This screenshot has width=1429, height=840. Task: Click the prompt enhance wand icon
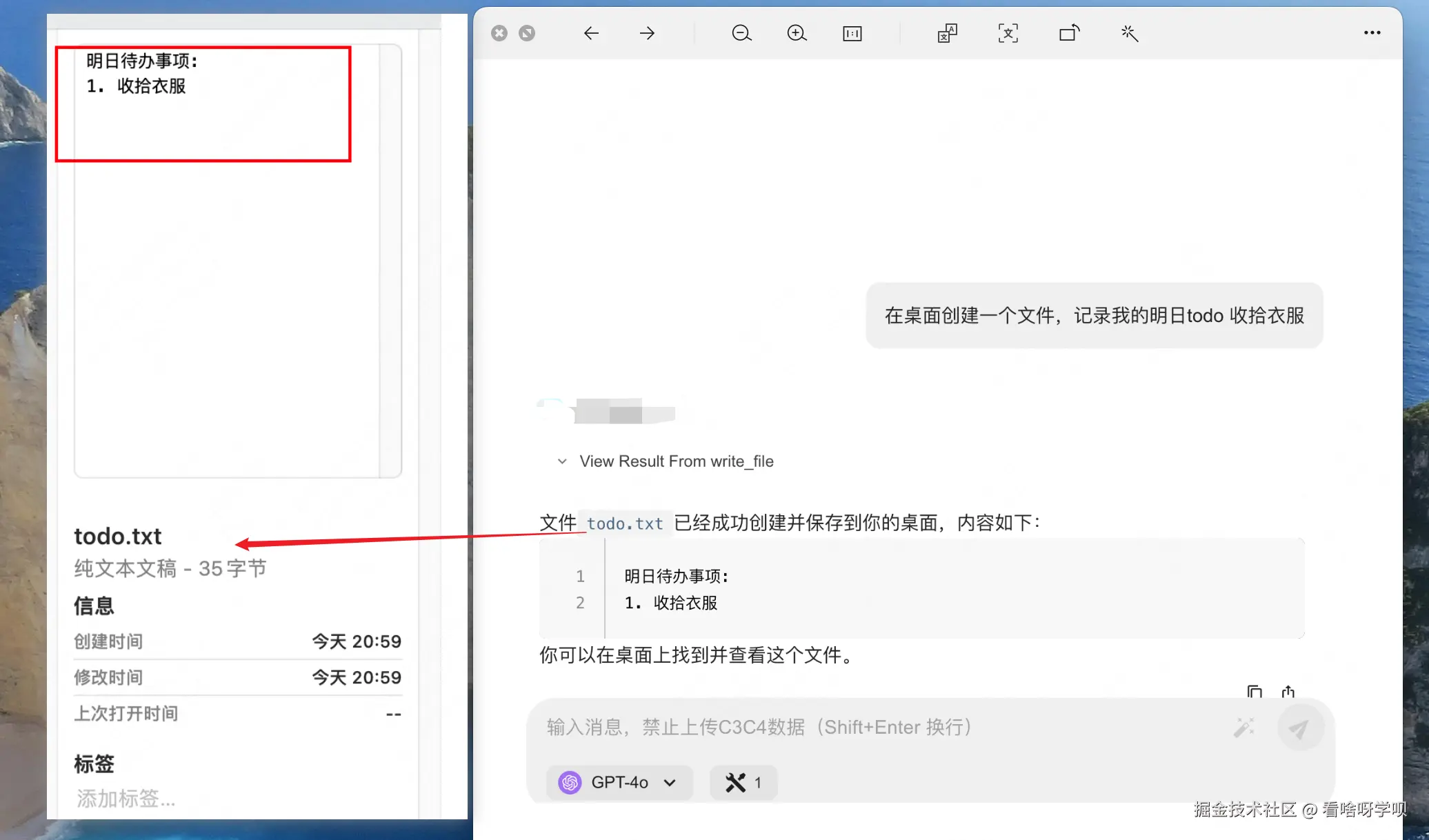pyautogui.click(x=1243, y=728)
